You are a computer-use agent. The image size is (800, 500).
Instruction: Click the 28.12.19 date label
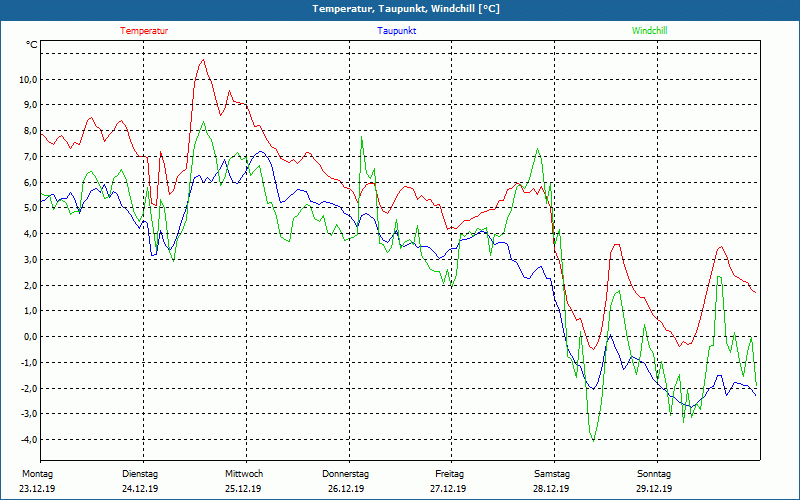tap(552, 489)
